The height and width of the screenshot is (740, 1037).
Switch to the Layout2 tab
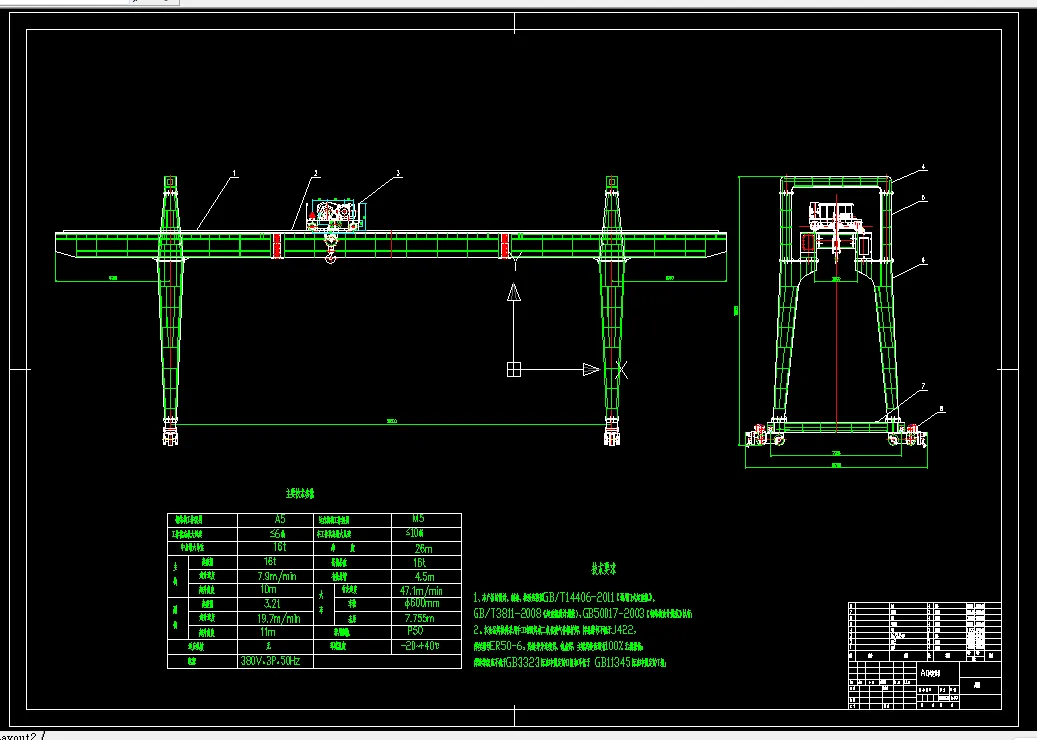[x=19, y=736]
